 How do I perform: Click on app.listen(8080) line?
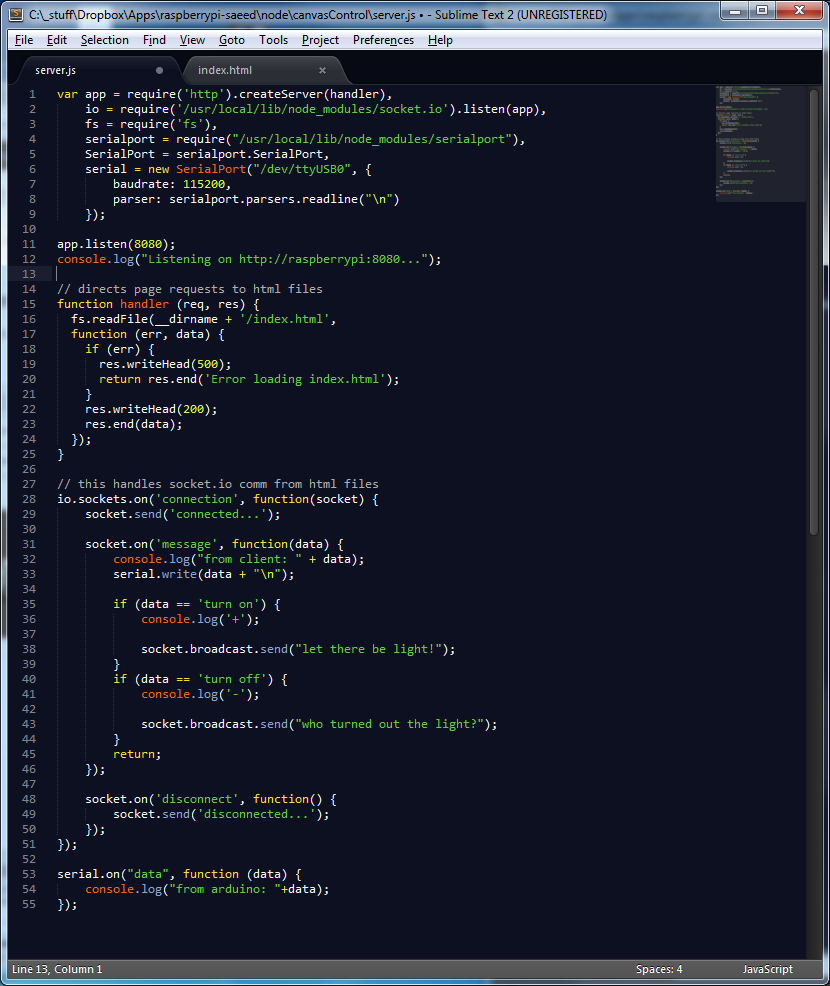(116, 244)
